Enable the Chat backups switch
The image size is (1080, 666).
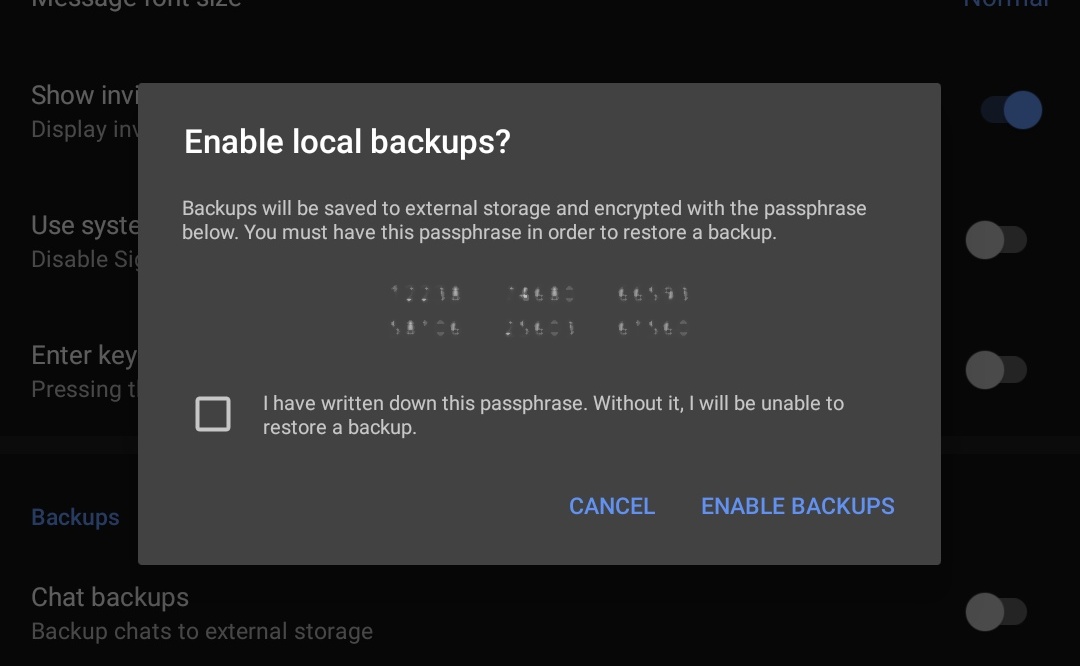(x=996, y=612)
